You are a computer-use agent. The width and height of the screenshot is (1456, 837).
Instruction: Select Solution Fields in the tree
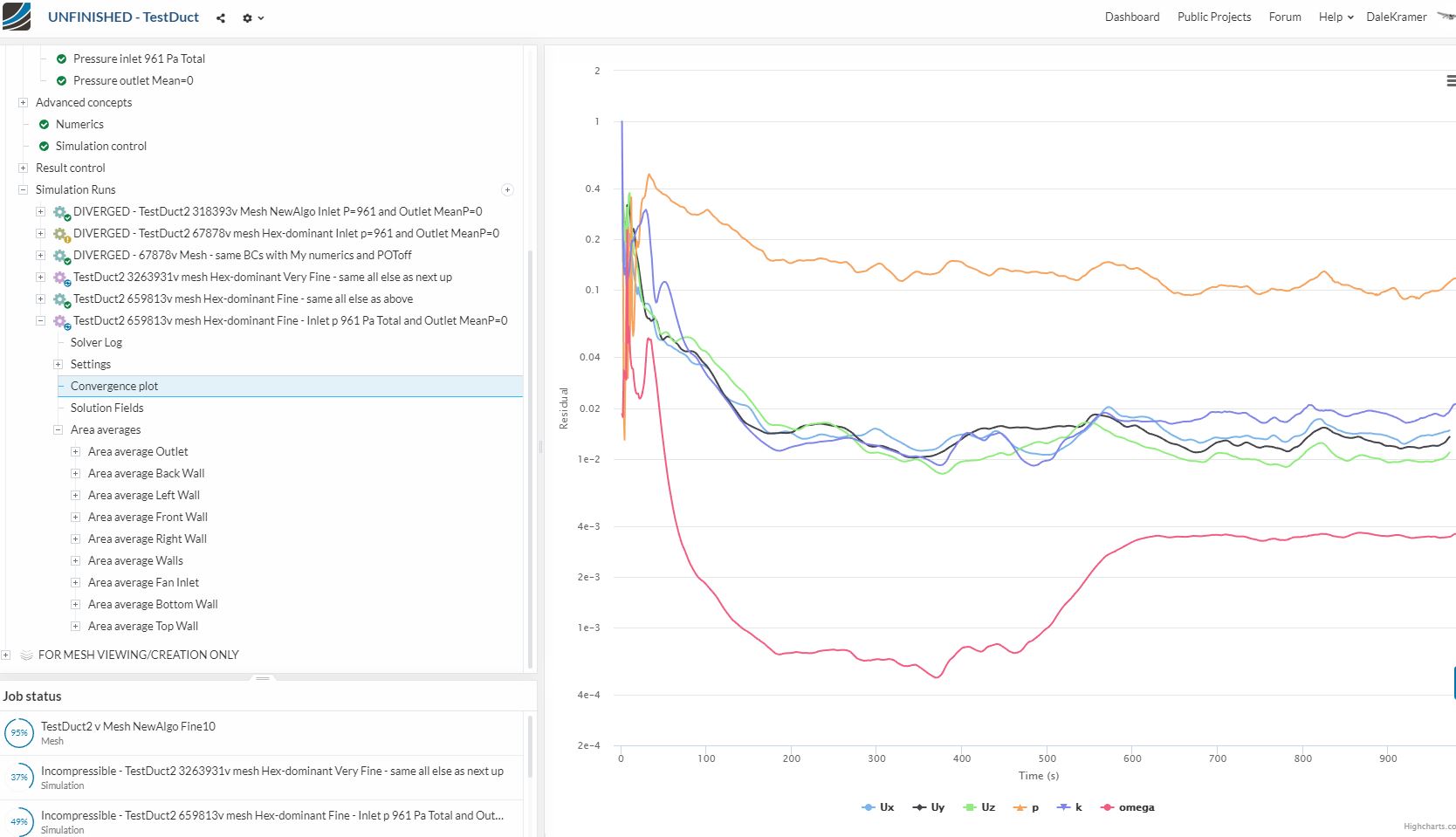click(x=106, y=408)
